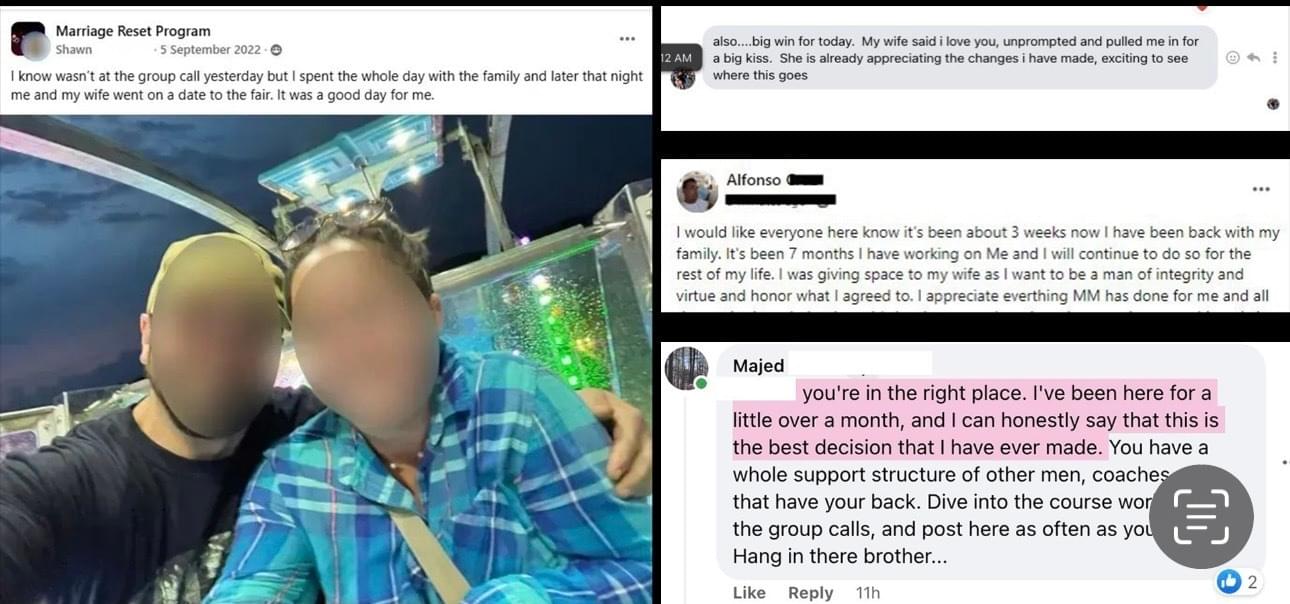Open the Ferris wheel couple photo
The image size is (1290, 604).
pyautogui.click(x=326, y=359)
